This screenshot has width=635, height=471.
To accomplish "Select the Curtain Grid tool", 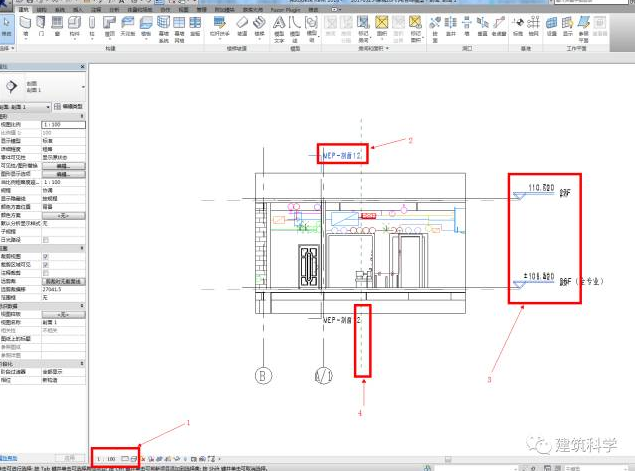I will (x=179, y=29).
